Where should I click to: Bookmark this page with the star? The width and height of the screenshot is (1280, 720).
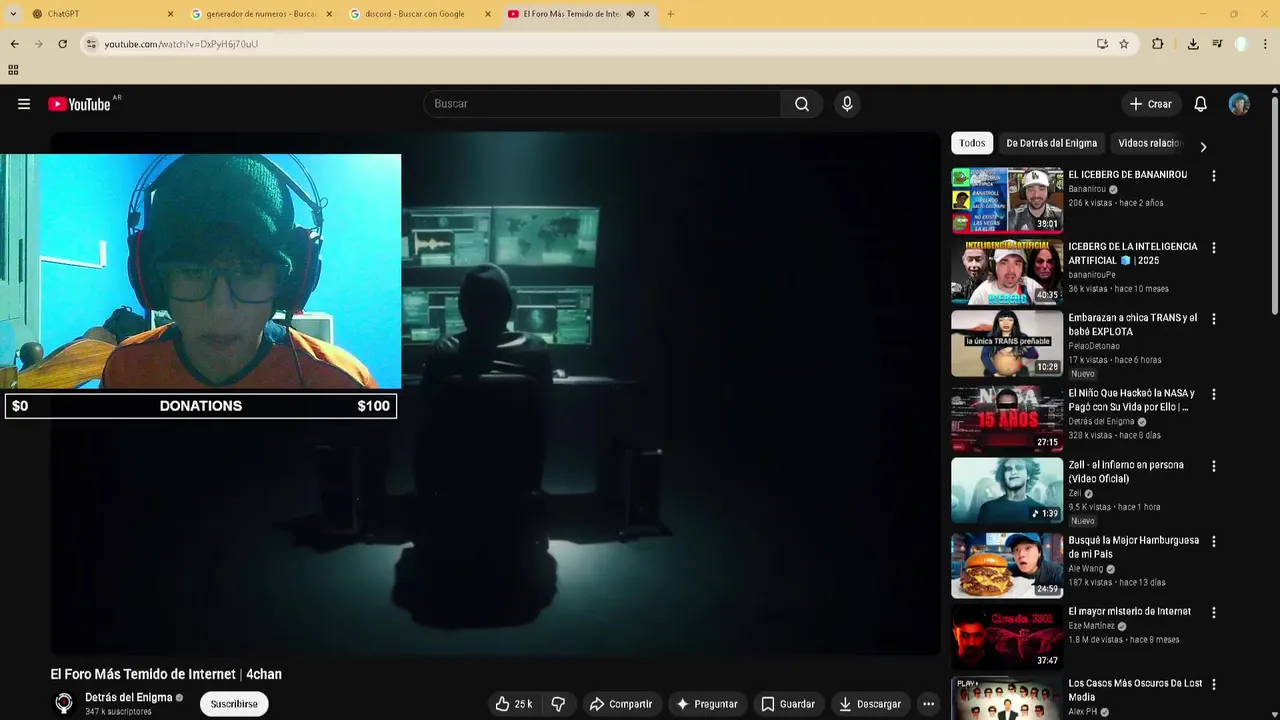(1124, 44)
